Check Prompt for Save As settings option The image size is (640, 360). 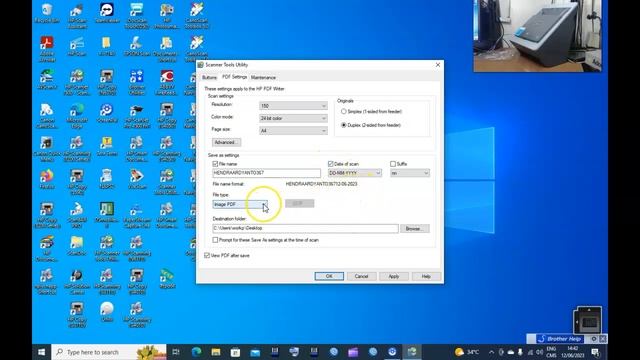[x=215, y=240]
